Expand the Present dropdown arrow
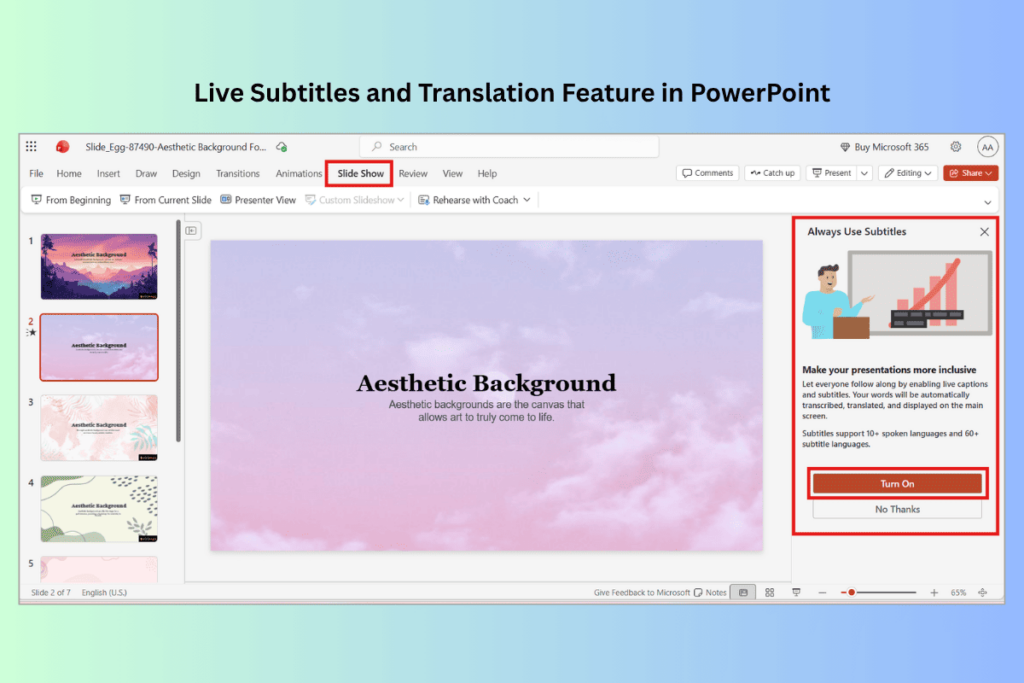The image size is (1024, 683). [x=864, y=173]
